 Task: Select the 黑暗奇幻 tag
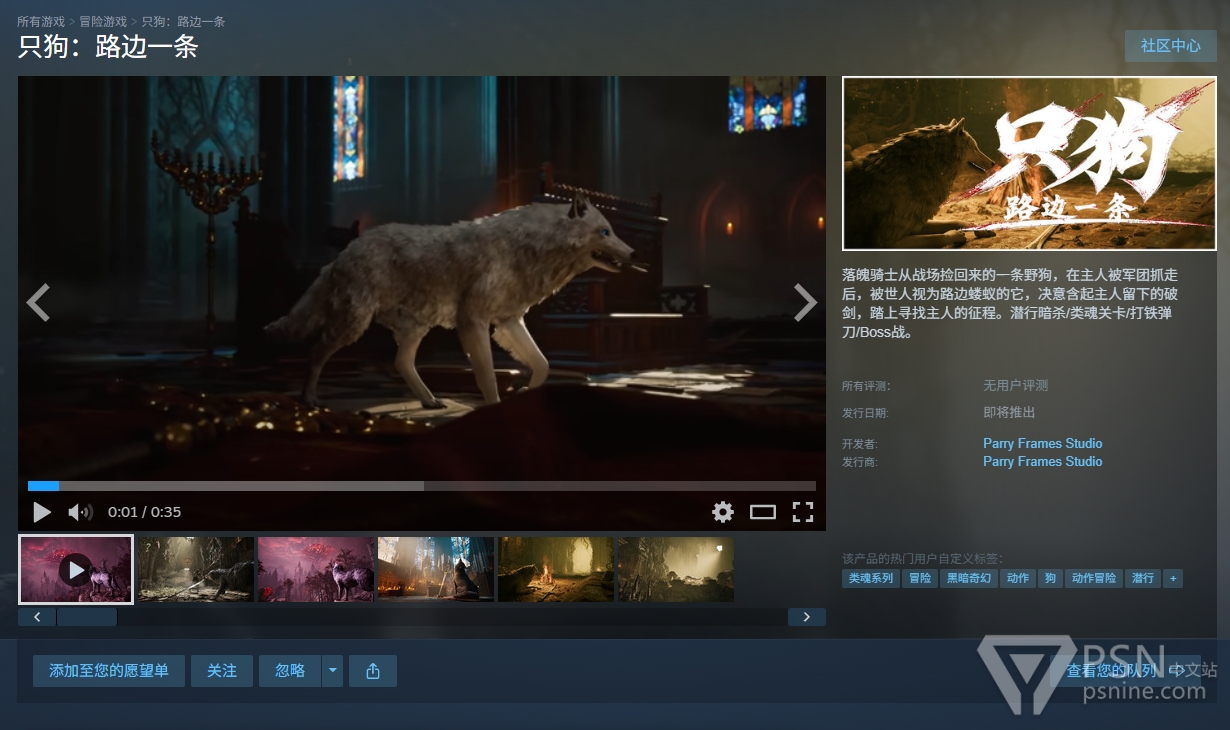pyautogui.click(x=970, y=578)
